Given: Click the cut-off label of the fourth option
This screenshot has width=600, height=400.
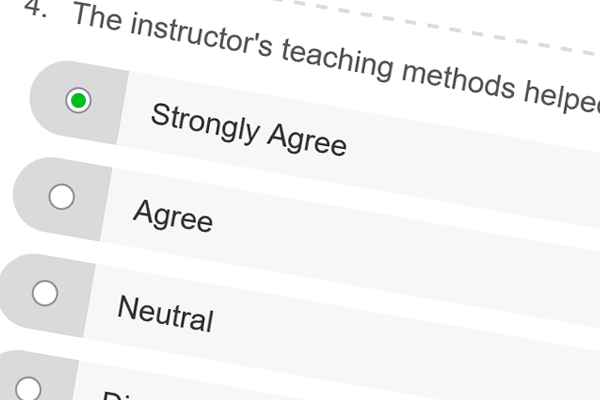Looking at the screenshot, I should click(115, 395).
